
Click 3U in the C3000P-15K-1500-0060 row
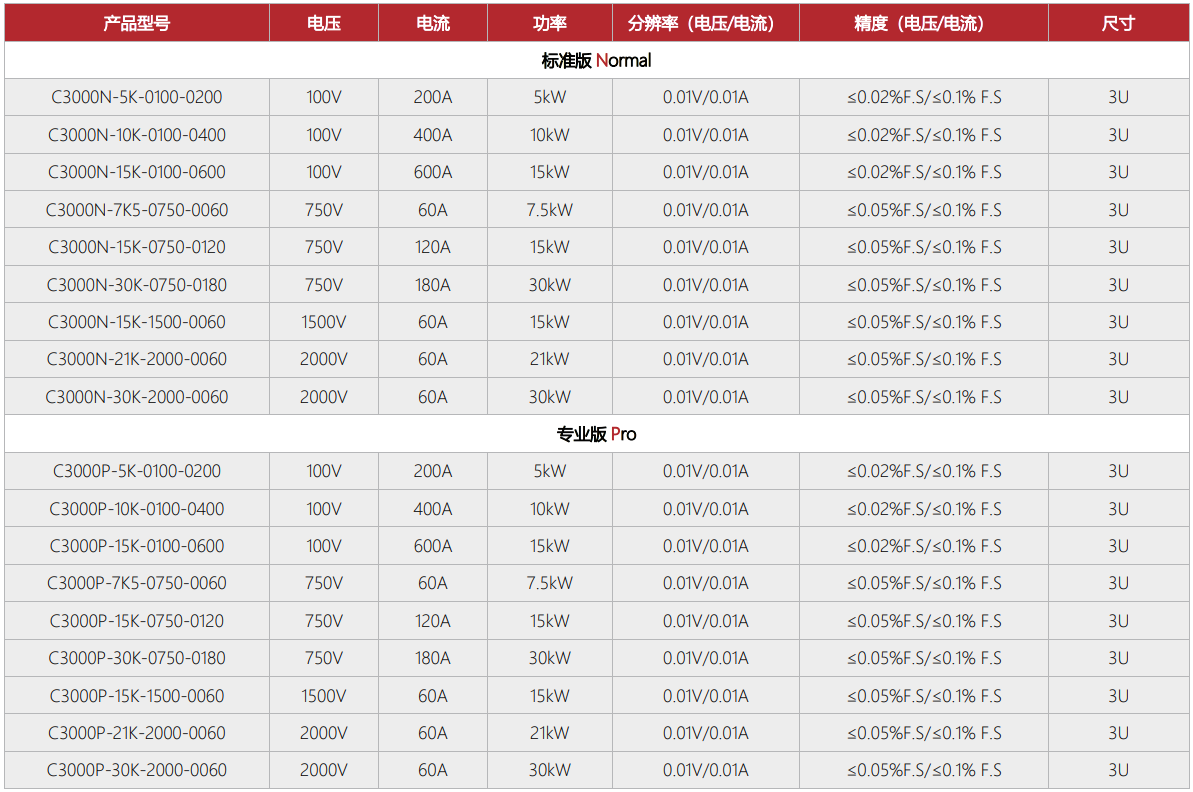pos(1118,696)
